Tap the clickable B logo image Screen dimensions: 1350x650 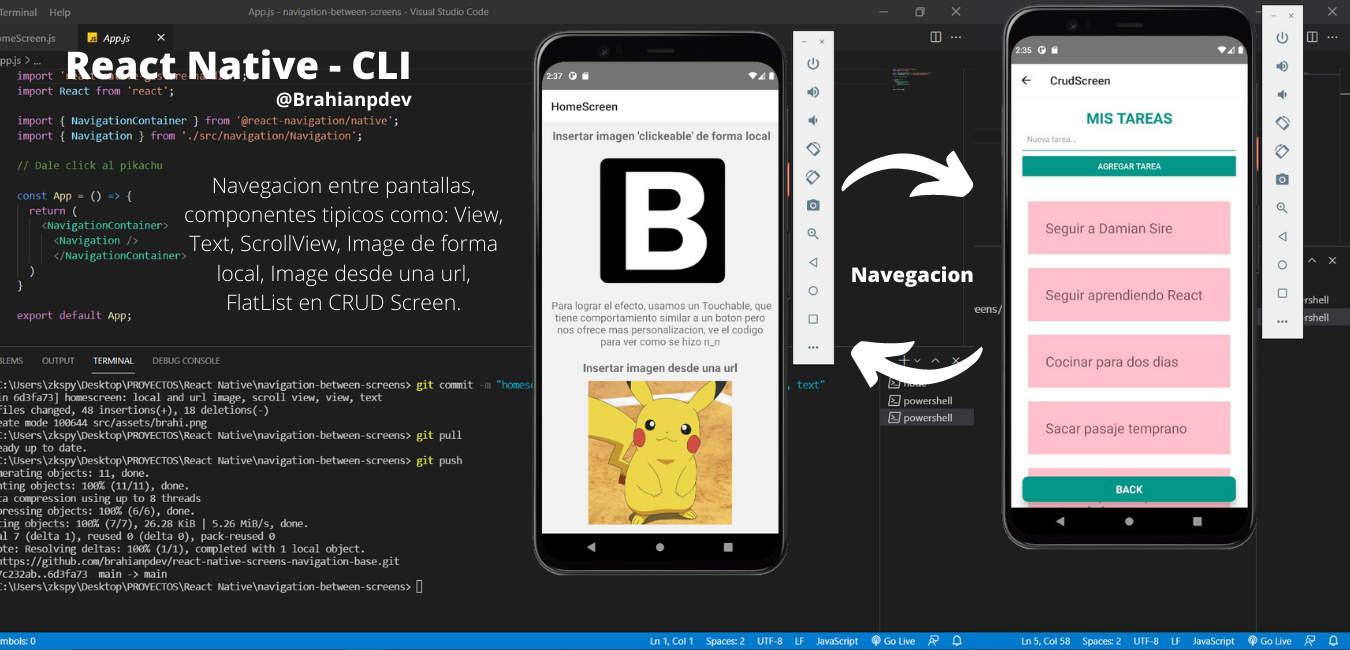662,220
